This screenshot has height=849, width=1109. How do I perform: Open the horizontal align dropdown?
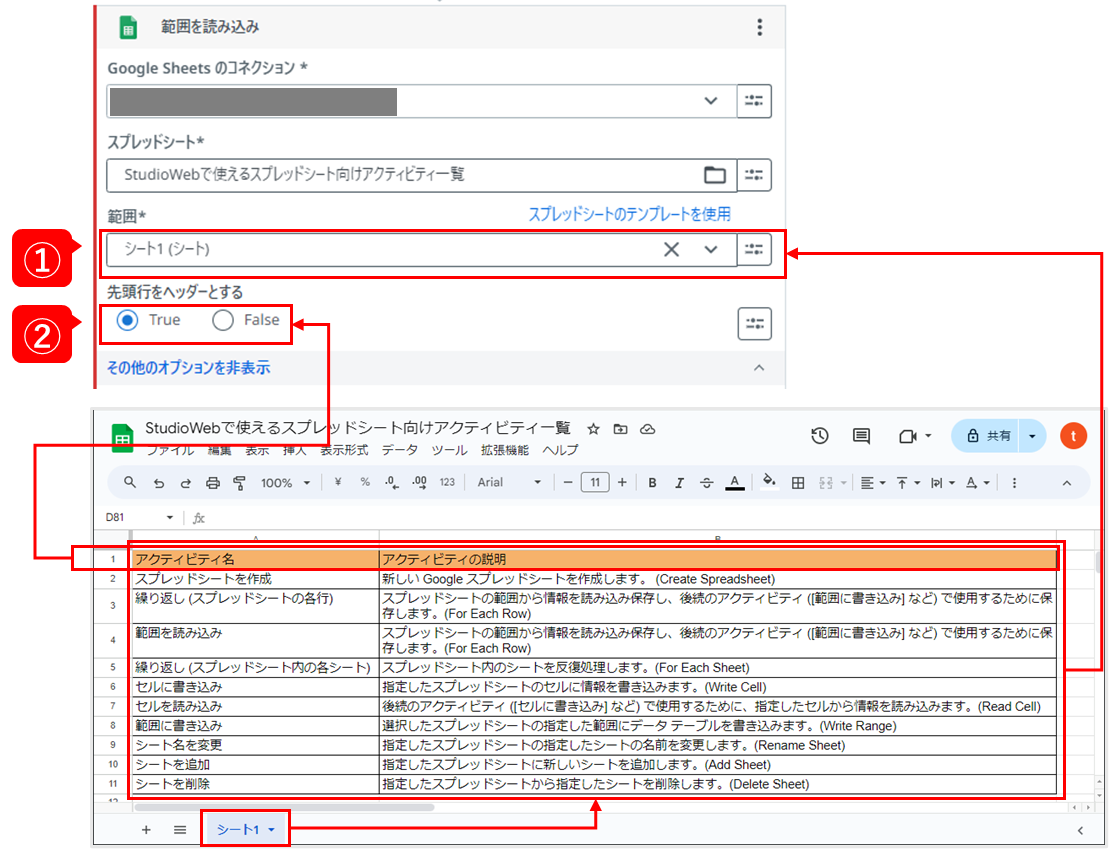tap(873, 483)
